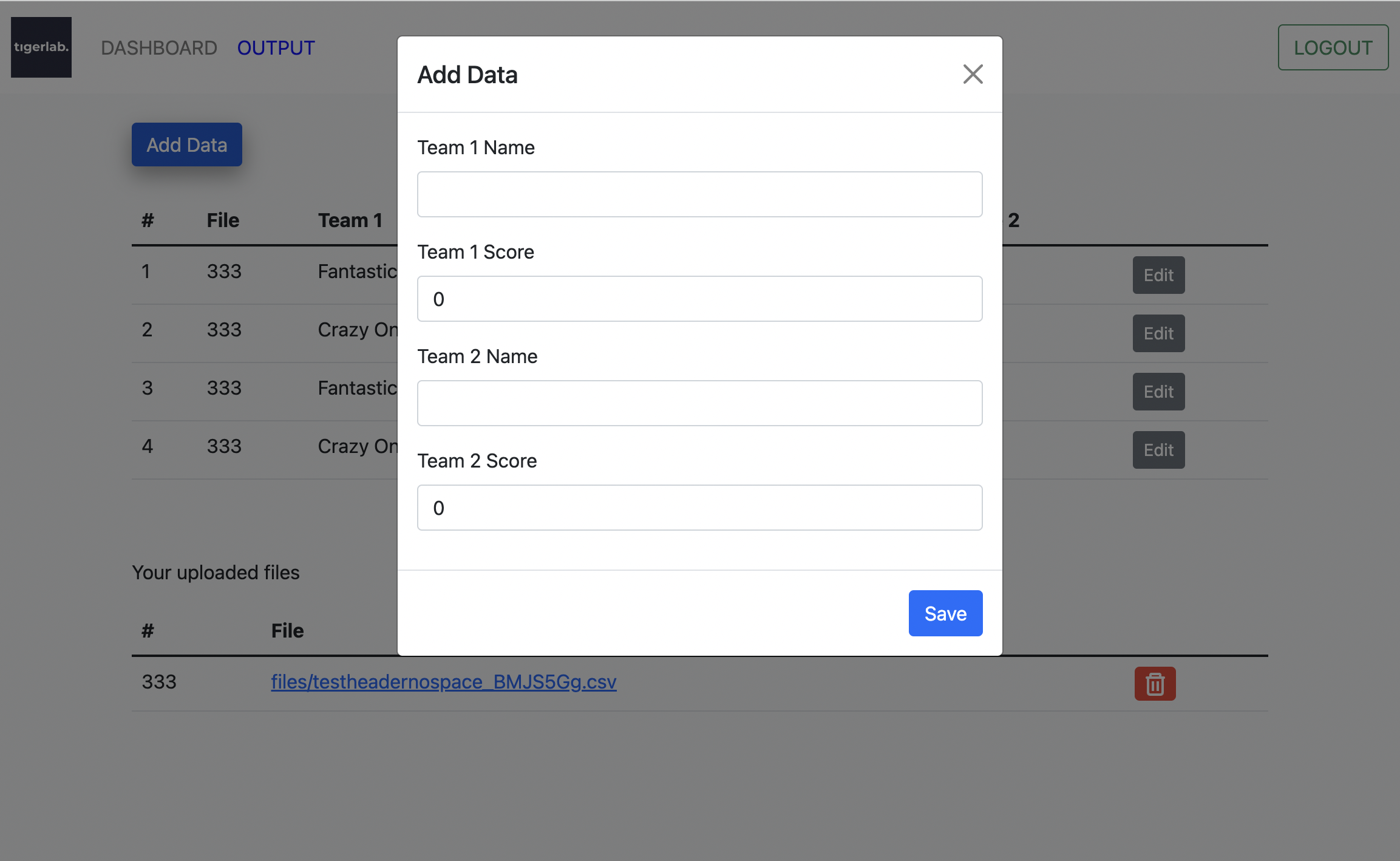The width and height of the screenshot is (1400, 861).
Task: Edit the third table row
Action: [x=1158, y=391]
